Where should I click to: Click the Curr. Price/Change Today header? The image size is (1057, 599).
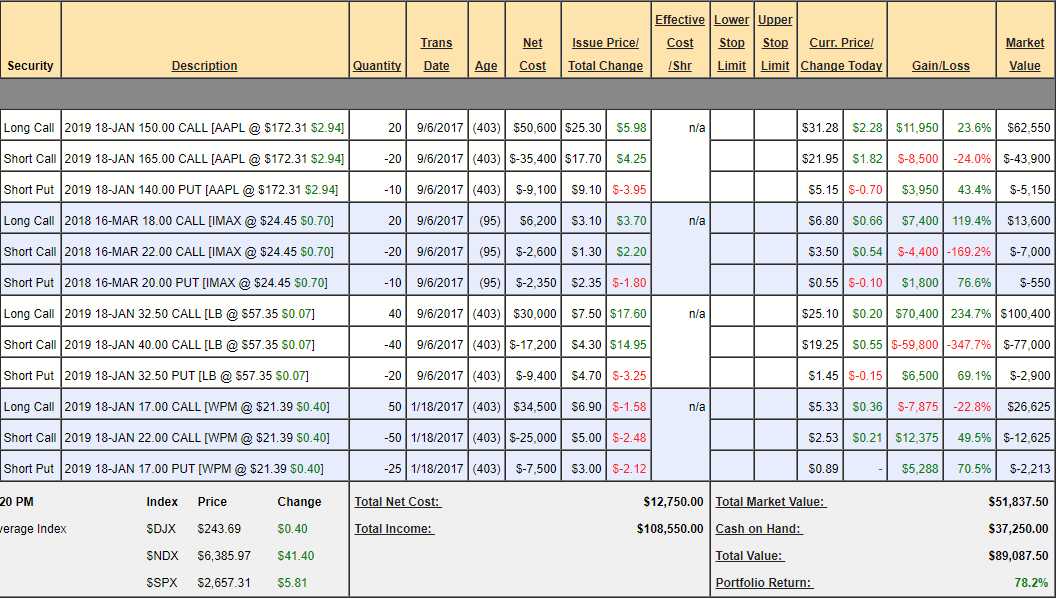tap(841, 54)
